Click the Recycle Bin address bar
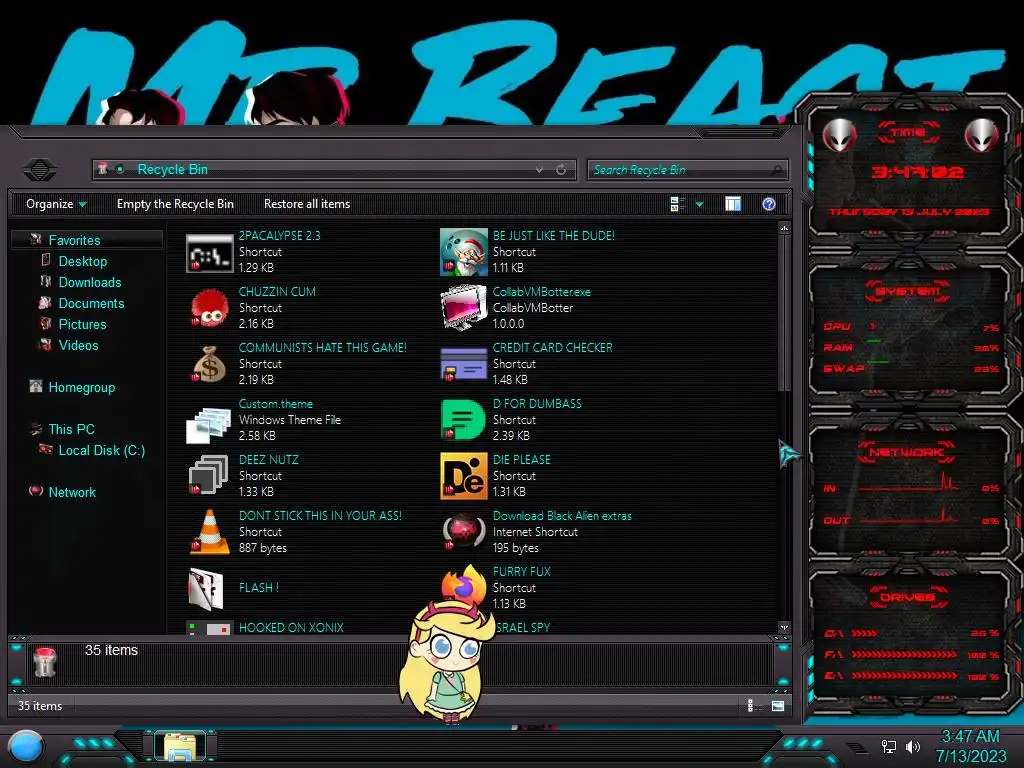Image resolution: width=1024 pixels, height=768 pixels. point(334,170)
